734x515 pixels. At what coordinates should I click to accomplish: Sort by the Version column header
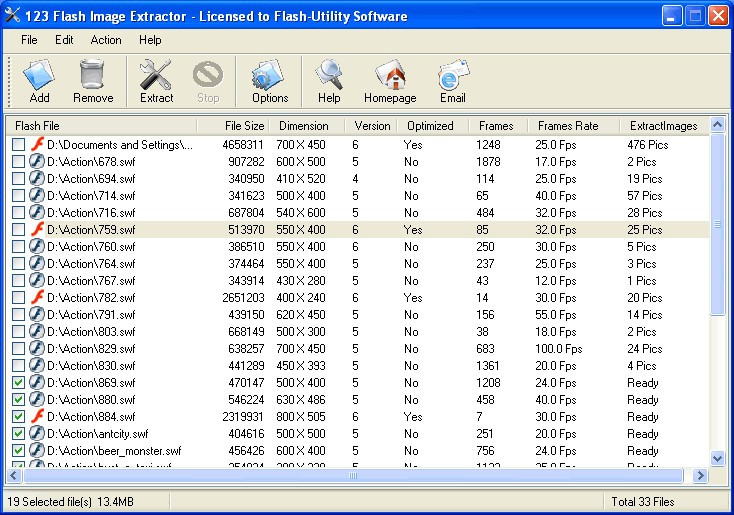point(371,125)
